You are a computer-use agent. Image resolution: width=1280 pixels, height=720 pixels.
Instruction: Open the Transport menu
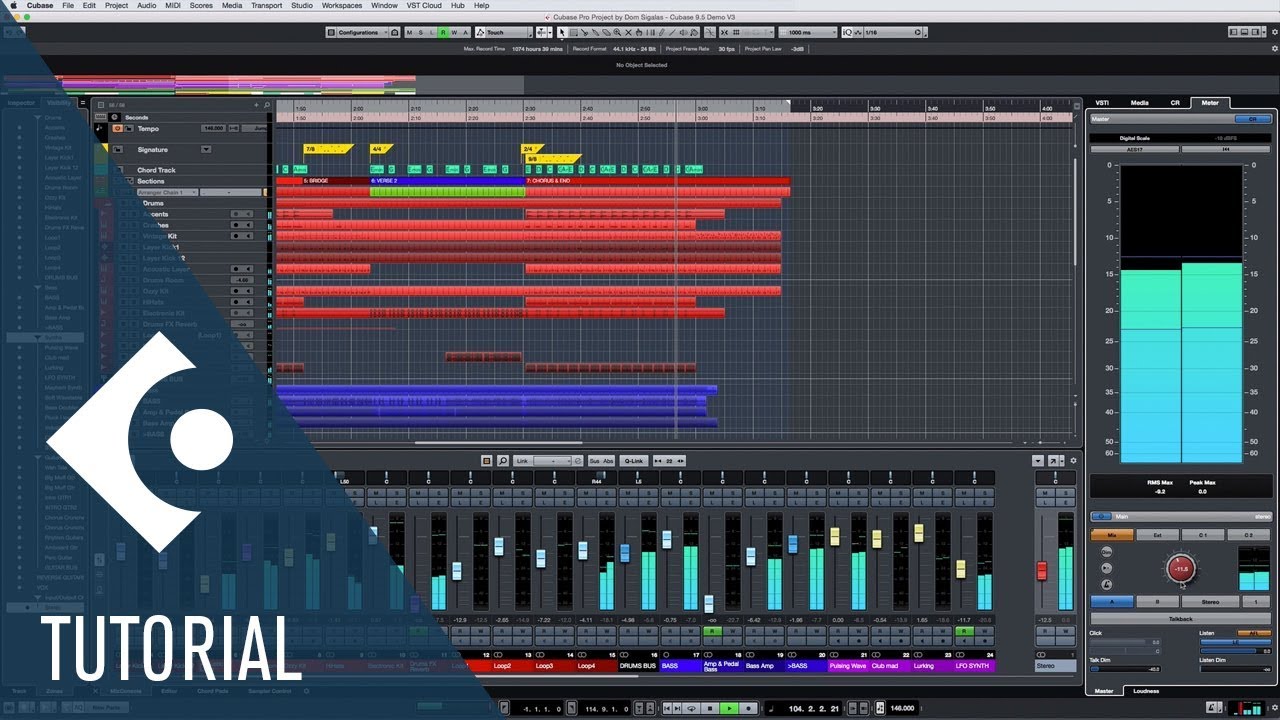point(266,5)
